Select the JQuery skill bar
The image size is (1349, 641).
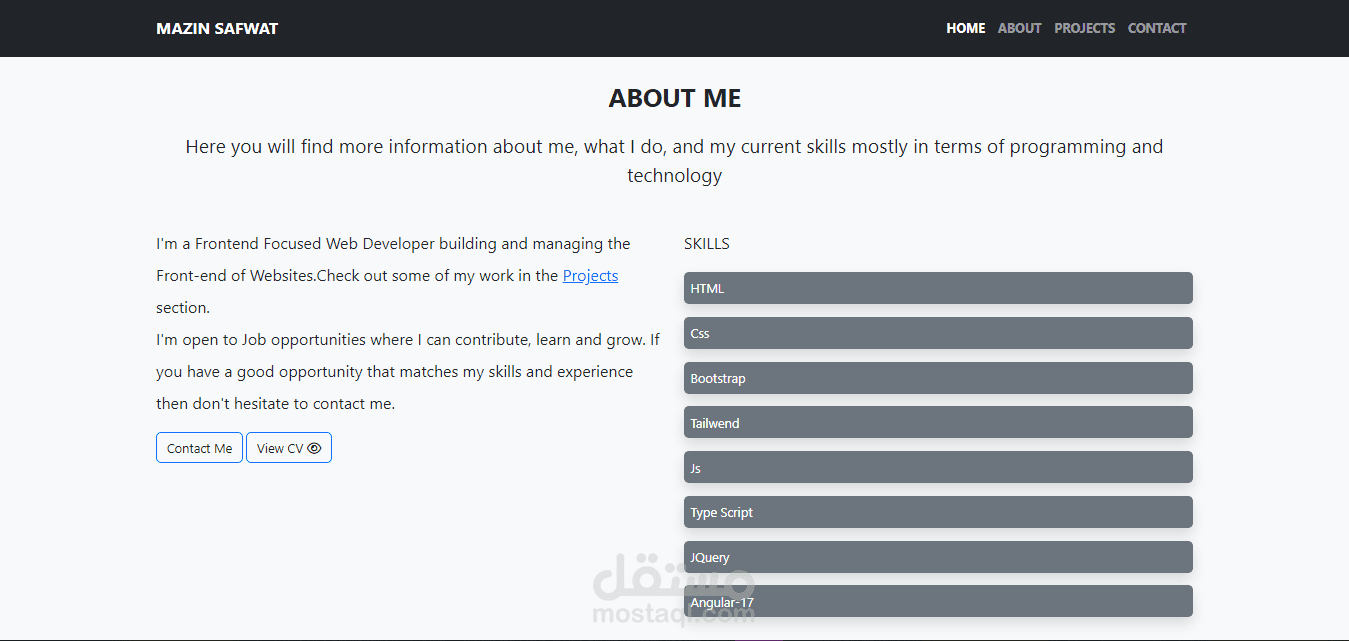pos(938,557)
